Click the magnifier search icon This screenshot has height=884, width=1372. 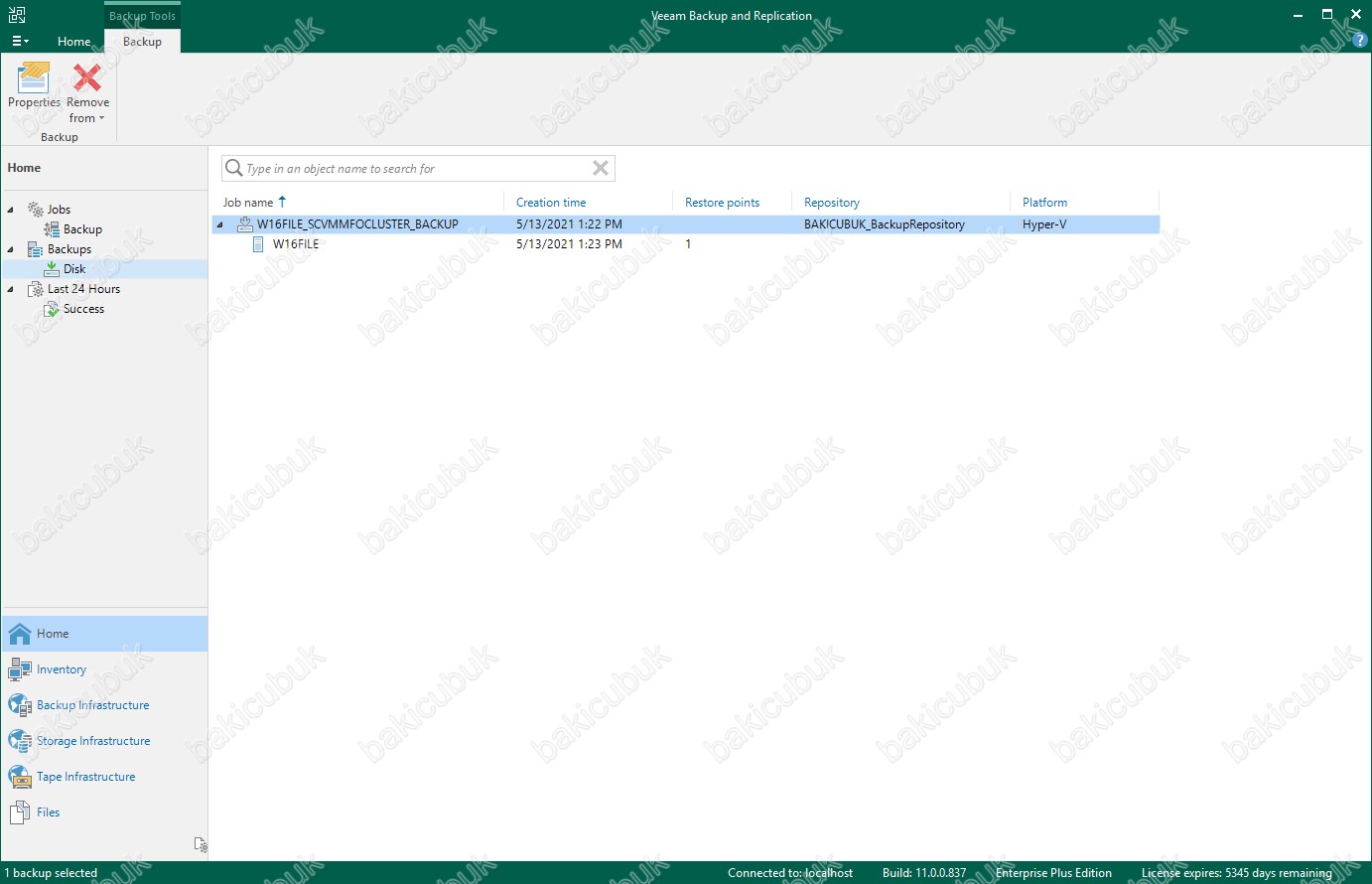click(x=233, y=168)
